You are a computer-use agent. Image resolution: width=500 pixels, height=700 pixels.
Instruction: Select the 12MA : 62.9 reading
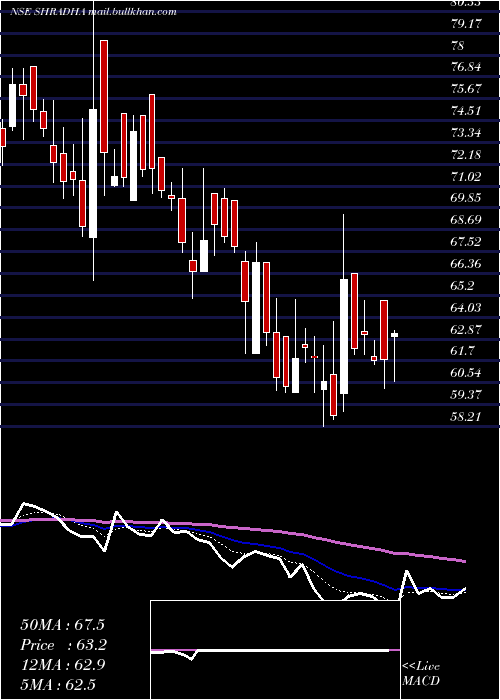(x=63, y=665)
